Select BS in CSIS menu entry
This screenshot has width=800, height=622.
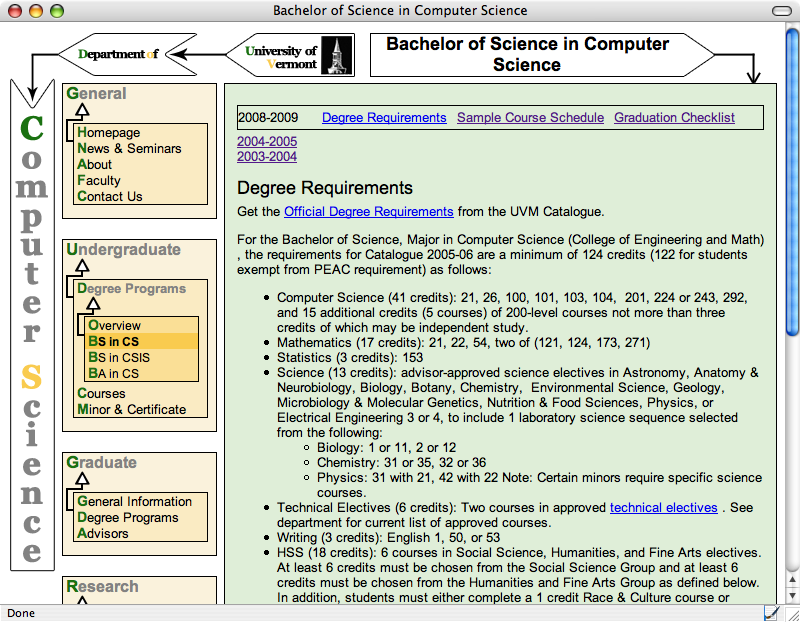point(119,357)
